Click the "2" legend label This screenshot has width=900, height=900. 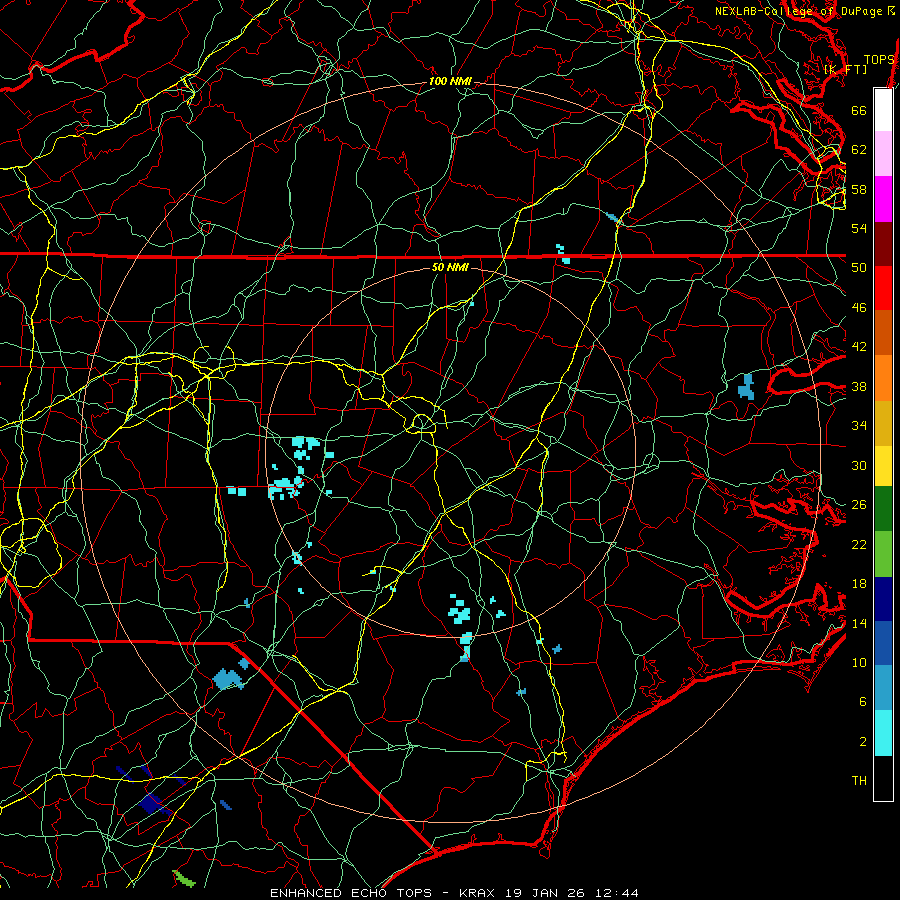click(862, 741)
